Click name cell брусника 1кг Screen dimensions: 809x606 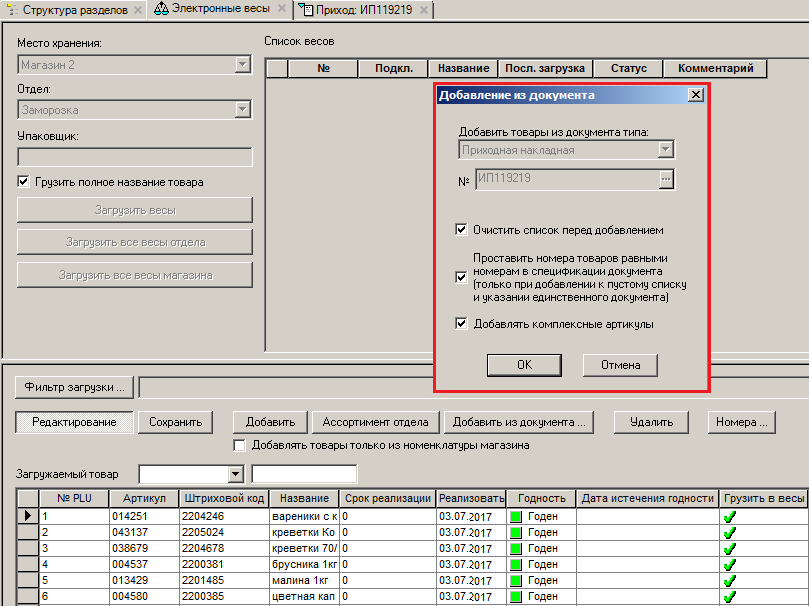(303, 564)
